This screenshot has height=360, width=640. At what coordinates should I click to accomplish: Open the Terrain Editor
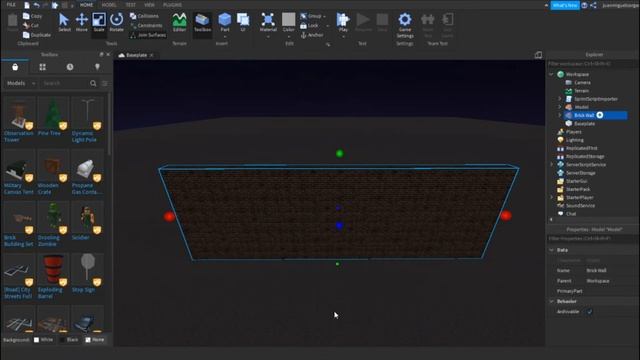coord(179,22)
